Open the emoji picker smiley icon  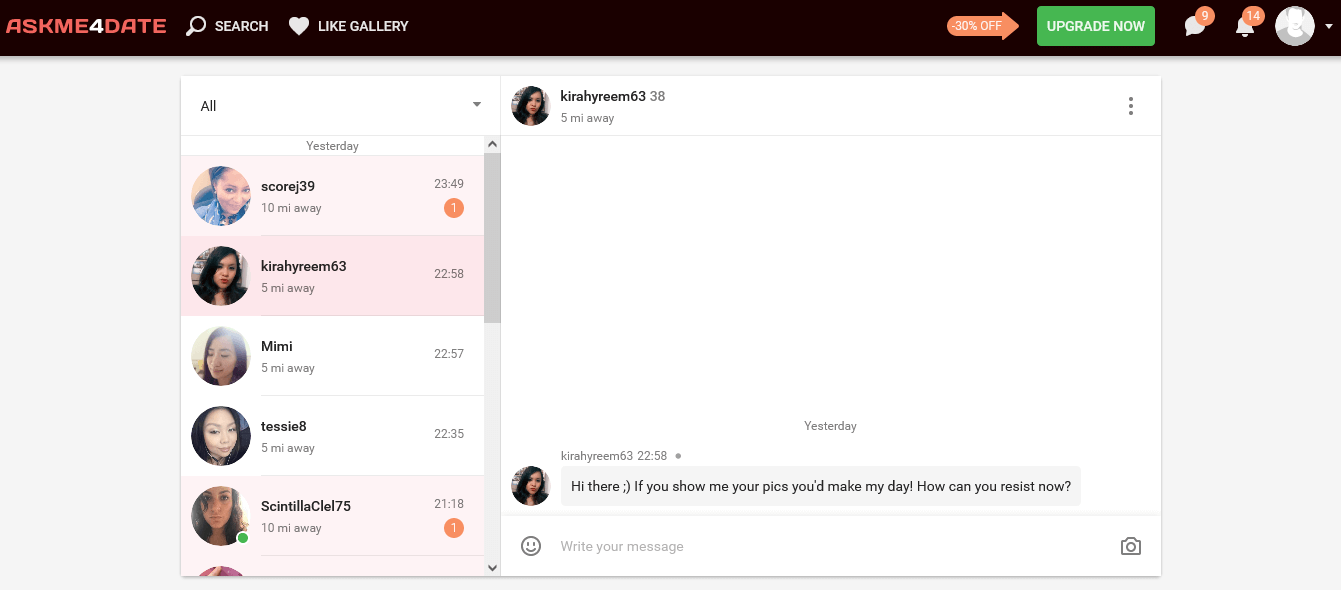click(531, 546)
